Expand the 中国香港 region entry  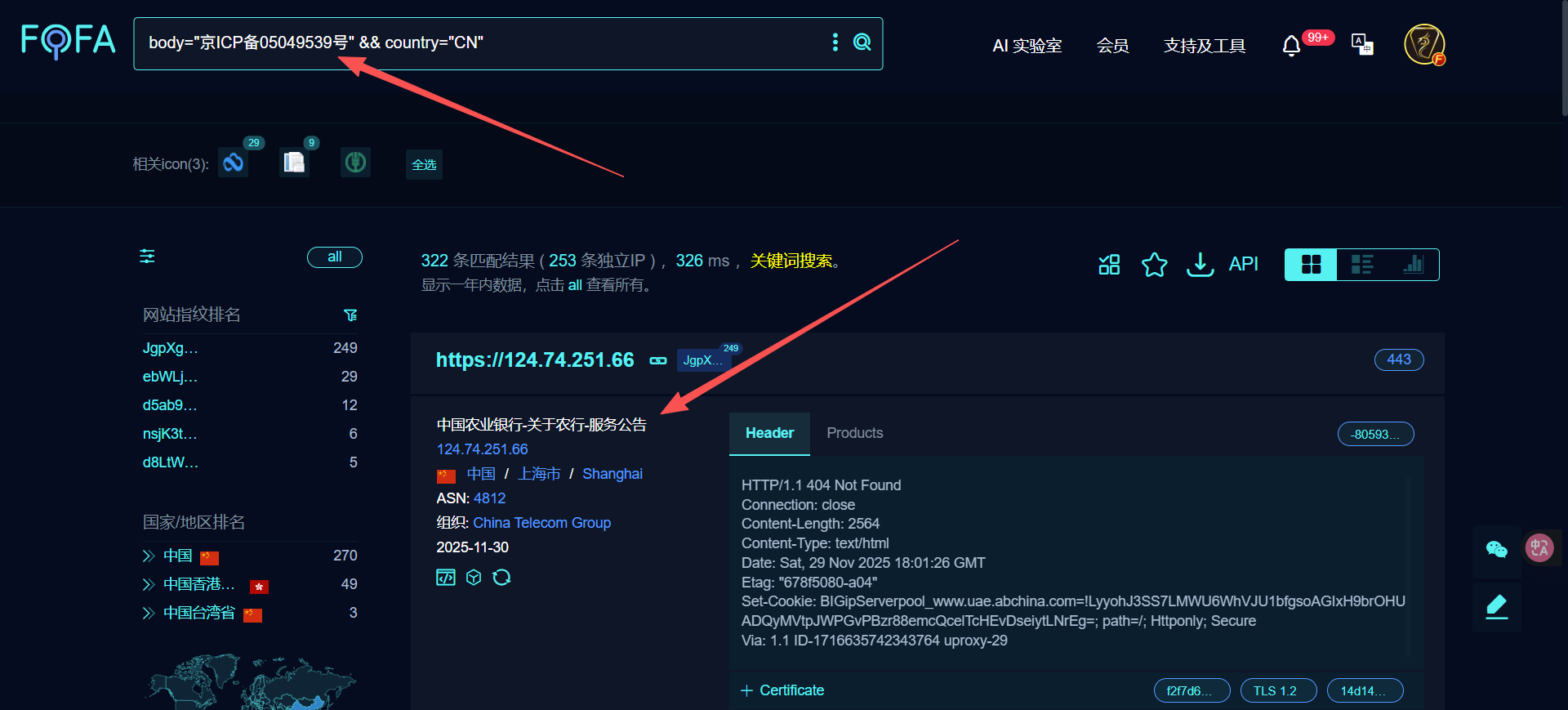tap(149, 585)
